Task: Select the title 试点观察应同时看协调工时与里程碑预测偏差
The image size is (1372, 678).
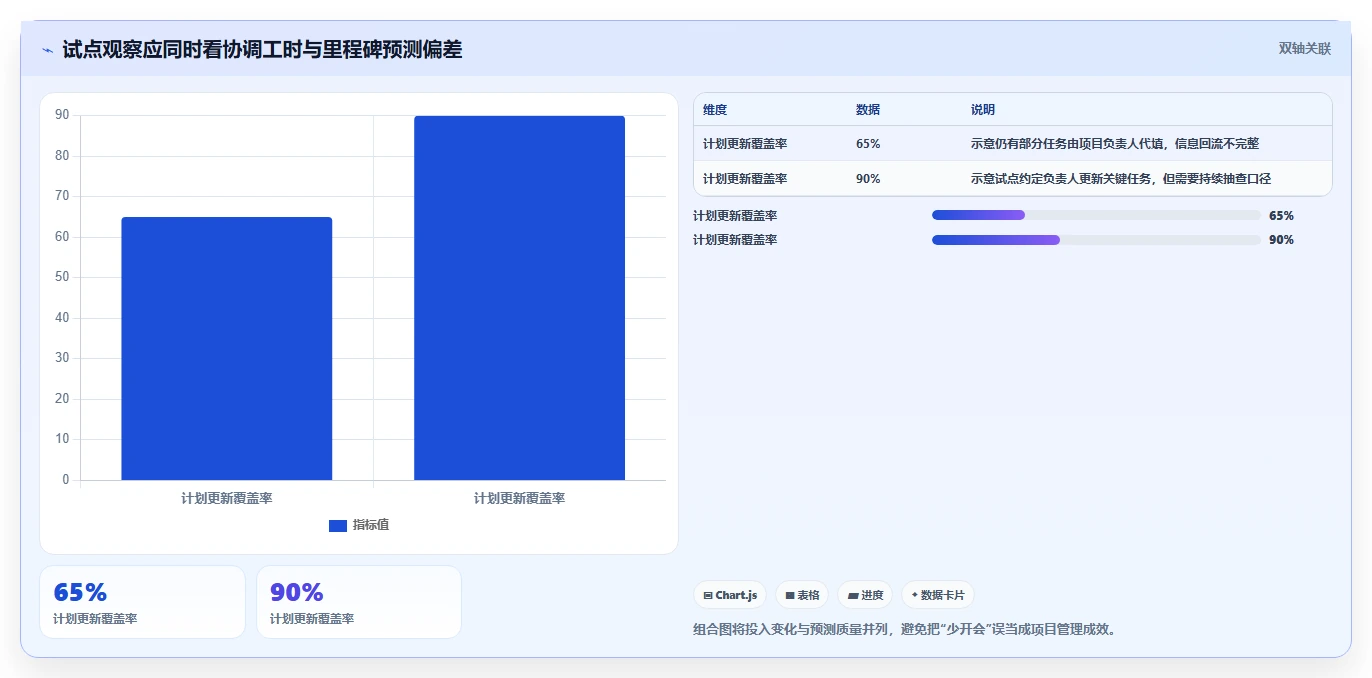Action: [262, 49]
